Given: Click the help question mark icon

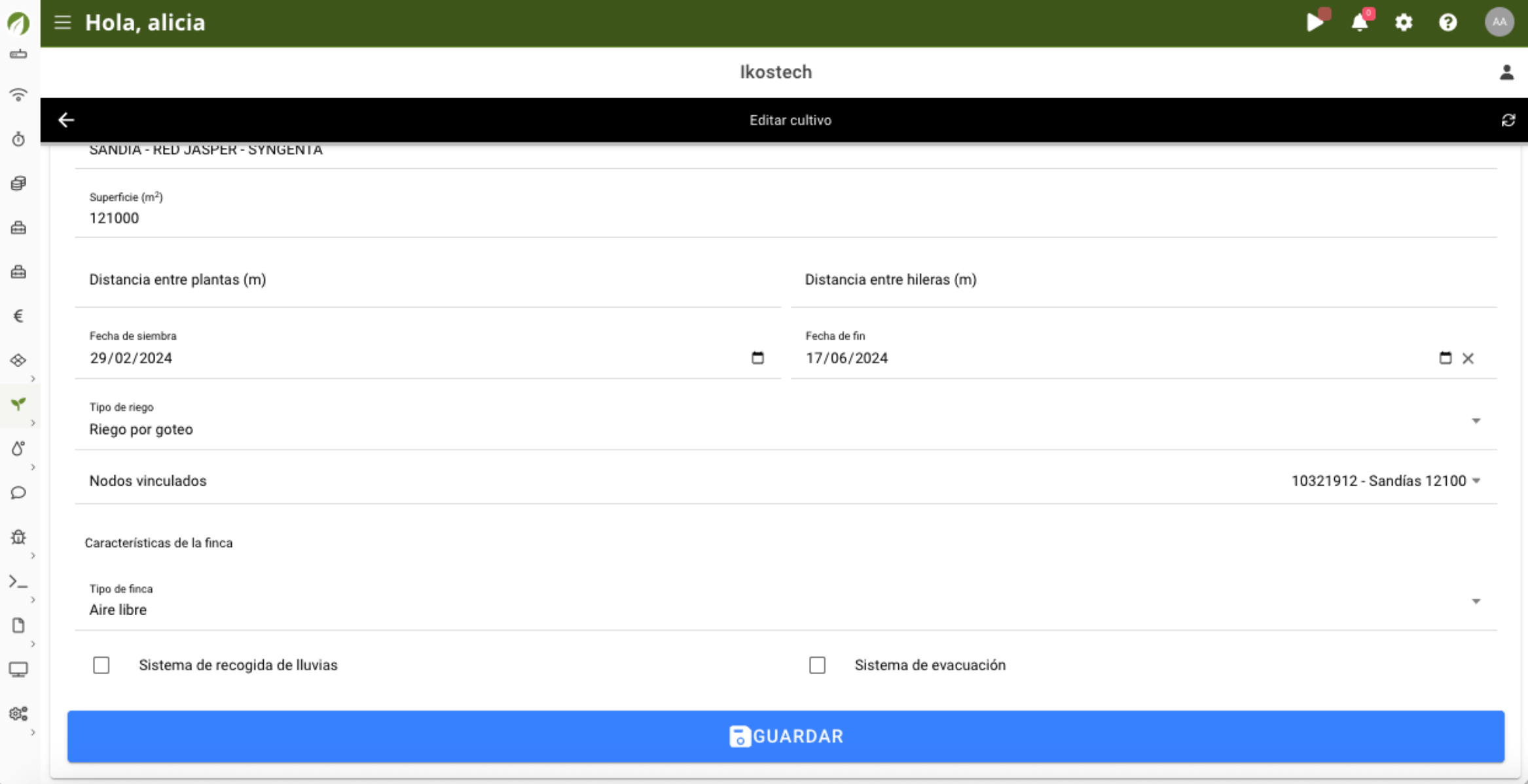Looking at the screenshot, I should [x=1447, y=23].
